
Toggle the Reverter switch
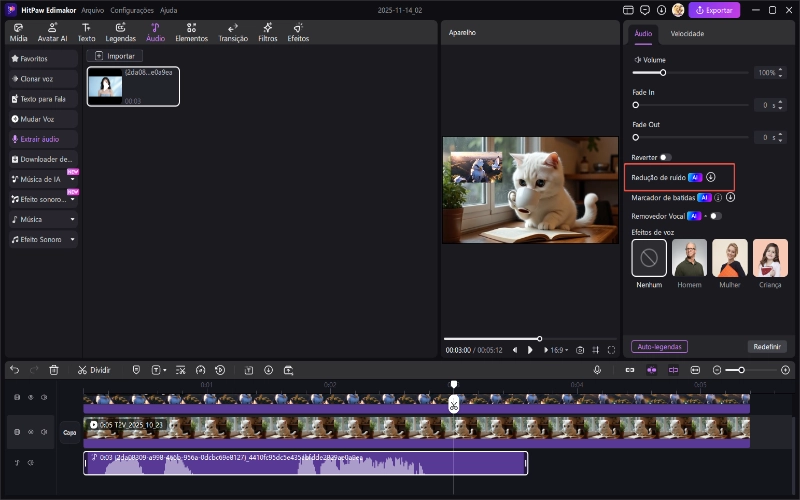(x=664, y=157)
